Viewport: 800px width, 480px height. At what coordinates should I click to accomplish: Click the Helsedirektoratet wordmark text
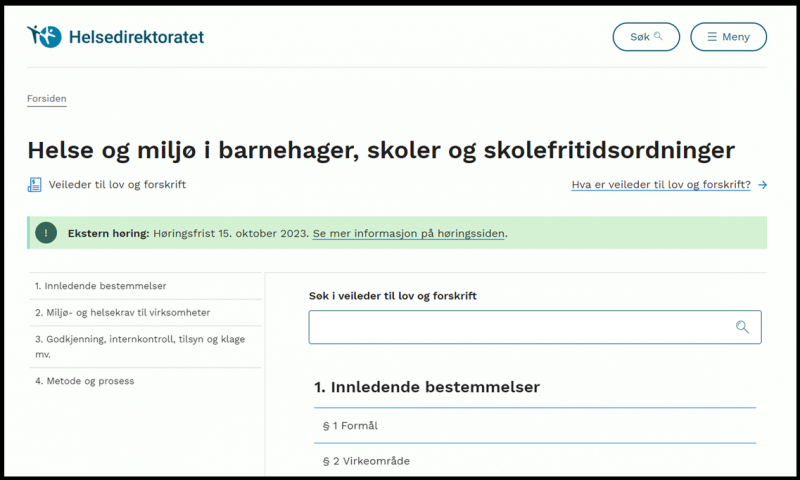tap(135, 37)
